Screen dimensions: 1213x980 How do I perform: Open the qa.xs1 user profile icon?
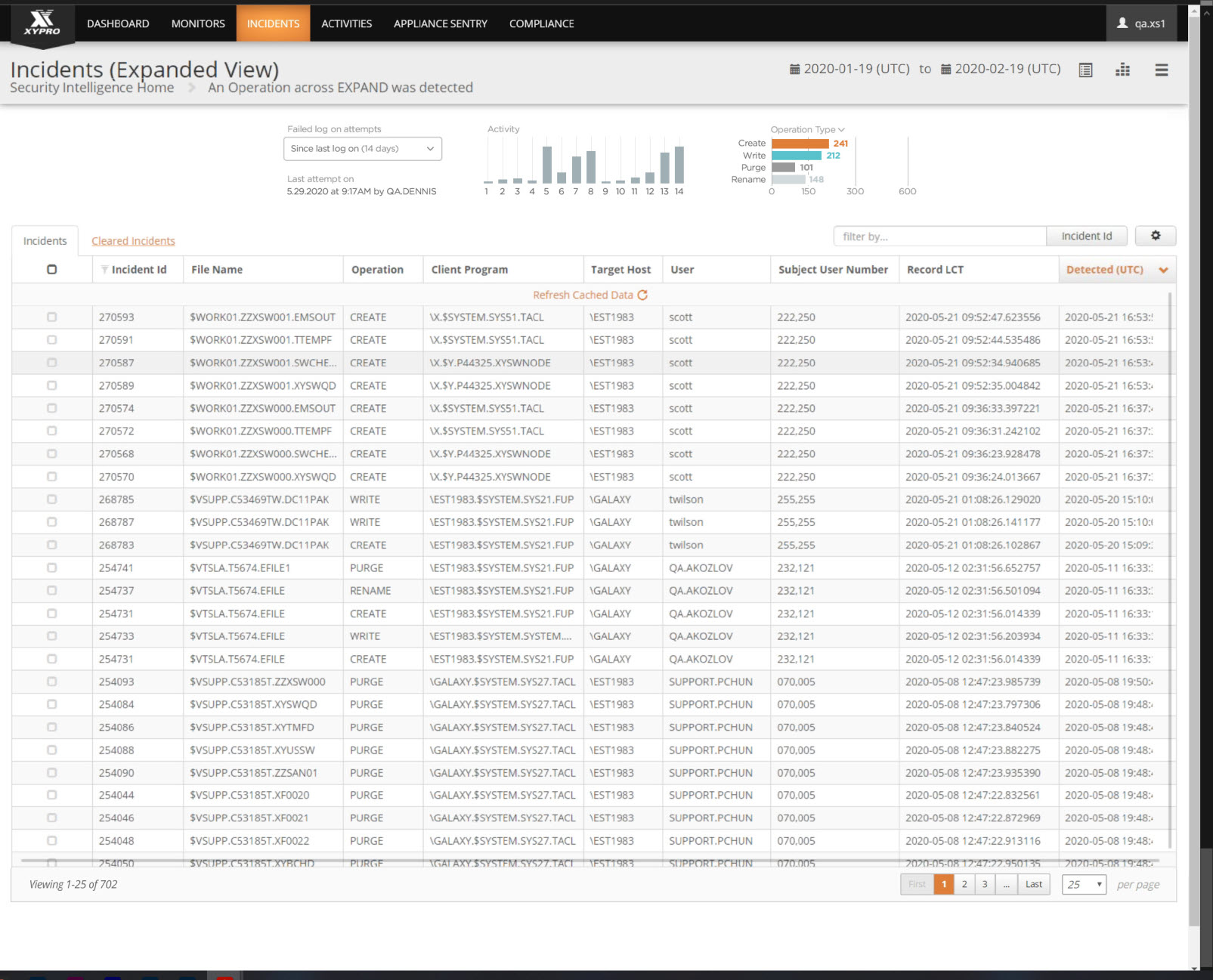(x=1122, y=23)
